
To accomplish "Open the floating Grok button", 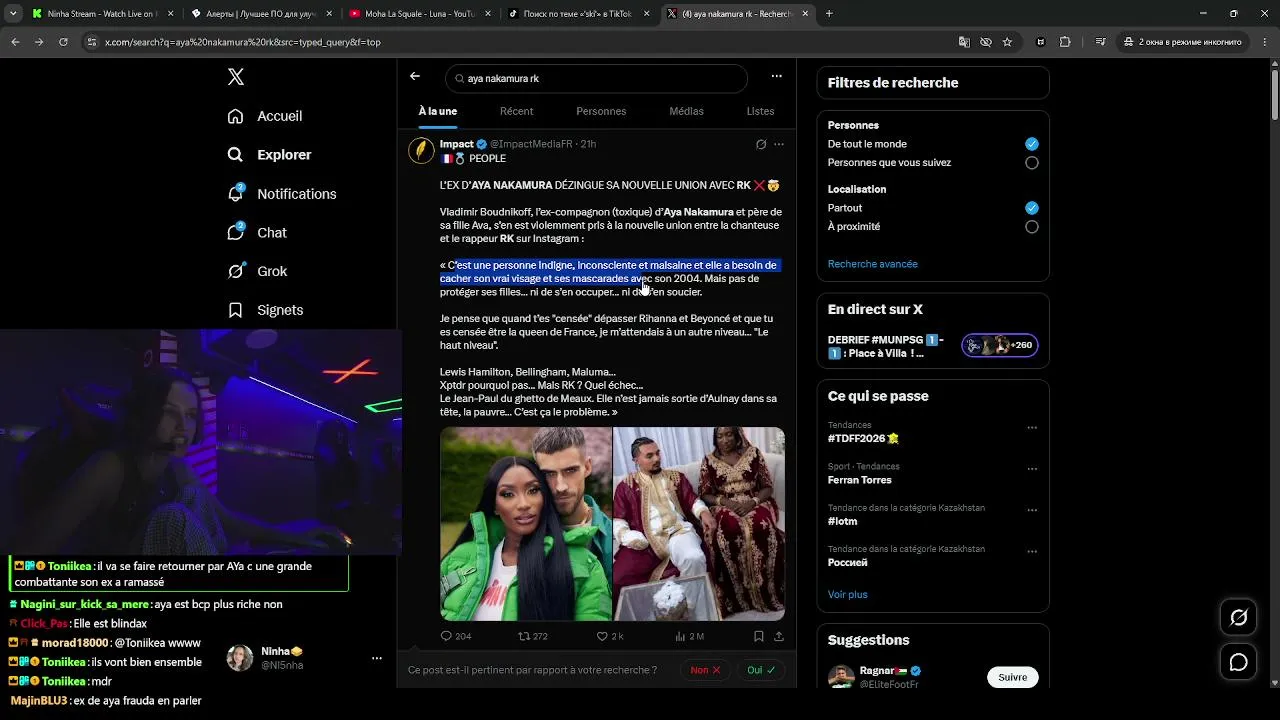I will pyautogui.click(x=1238, y=618).
